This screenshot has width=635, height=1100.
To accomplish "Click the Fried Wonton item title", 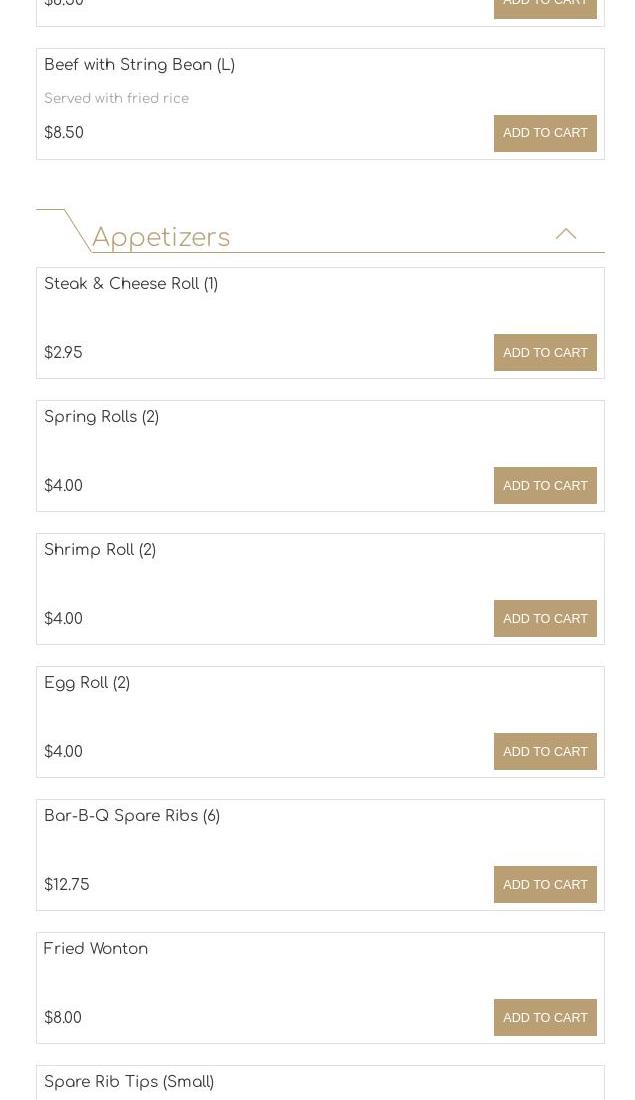I will (x=96, y=949).
